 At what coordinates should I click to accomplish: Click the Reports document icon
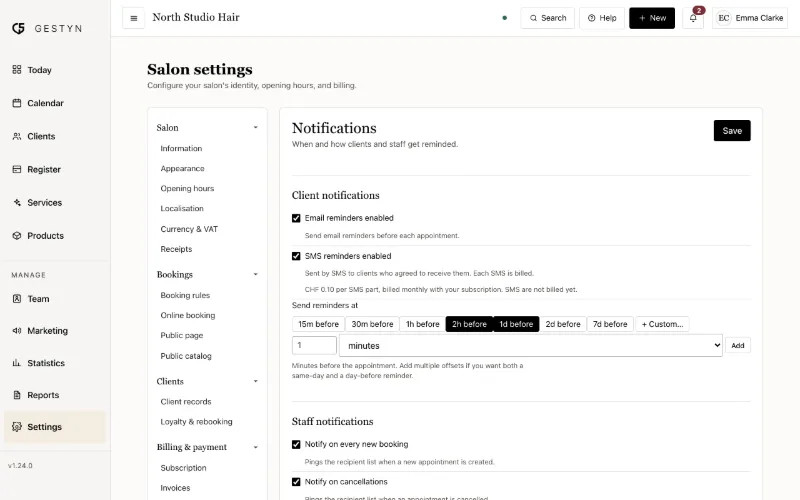(17, 395)
